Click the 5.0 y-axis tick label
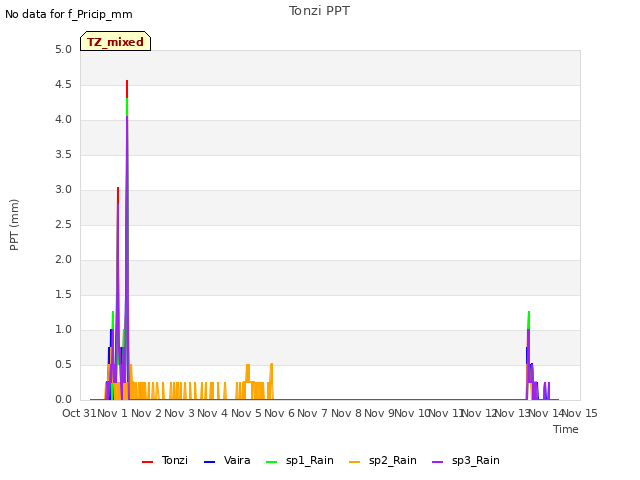Image resolution: width=640 pixels, height=480 pixels. (x=63, y=50)
